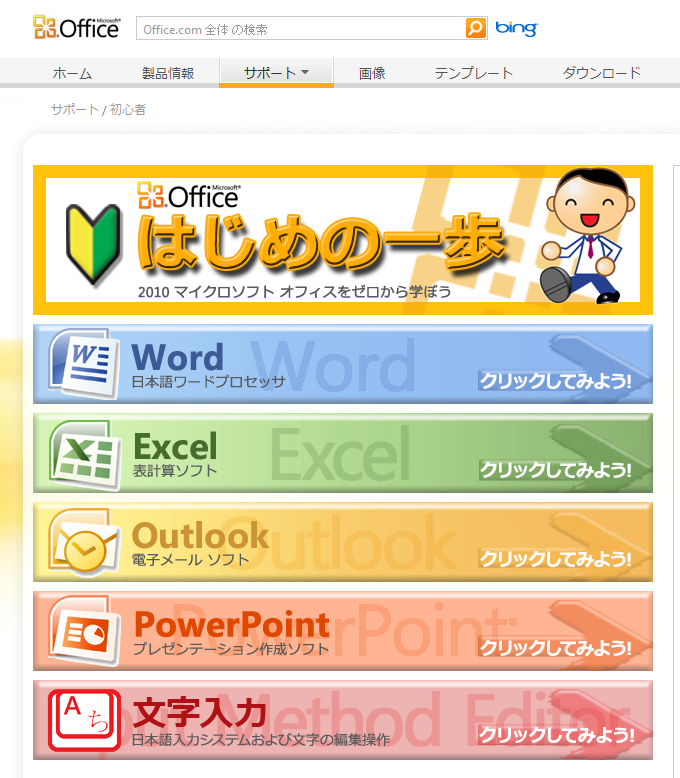The width and height of the screenshot is (680, 778).
Task: Select the サポート tab
Action: 276,72
